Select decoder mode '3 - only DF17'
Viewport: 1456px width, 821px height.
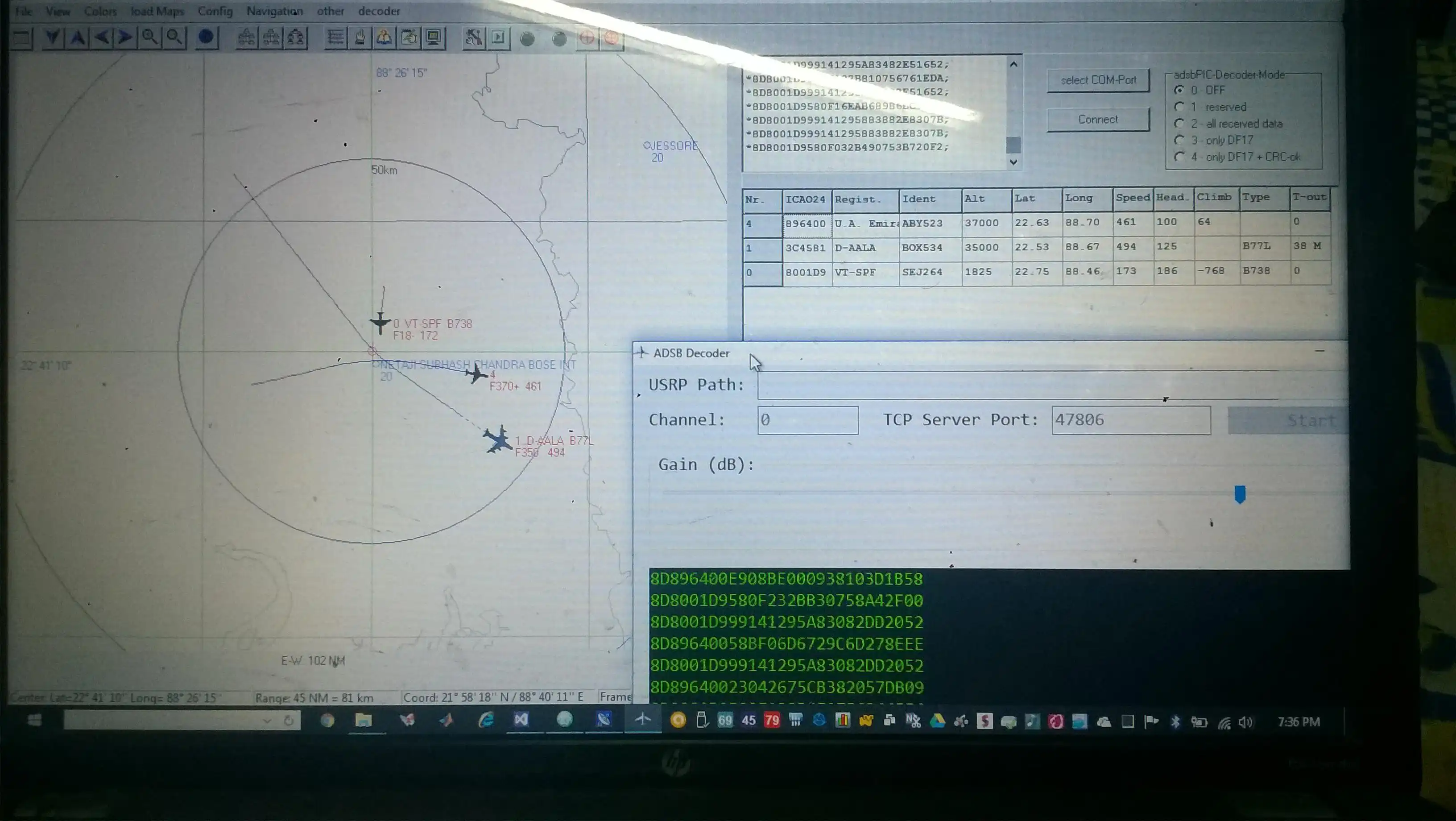point(1179,140)
